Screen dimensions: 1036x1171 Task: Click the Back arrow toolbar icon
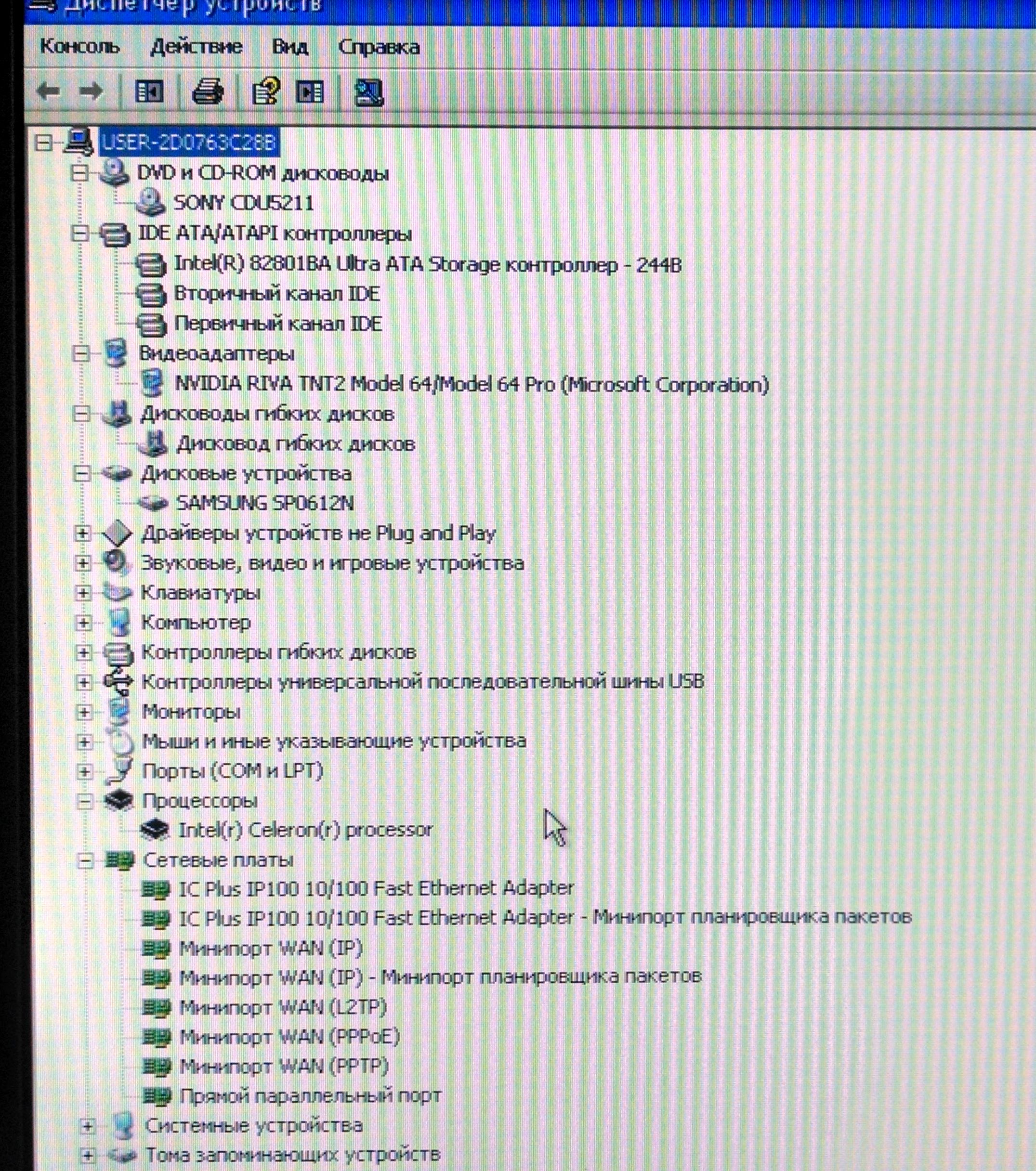pos(48,91)
